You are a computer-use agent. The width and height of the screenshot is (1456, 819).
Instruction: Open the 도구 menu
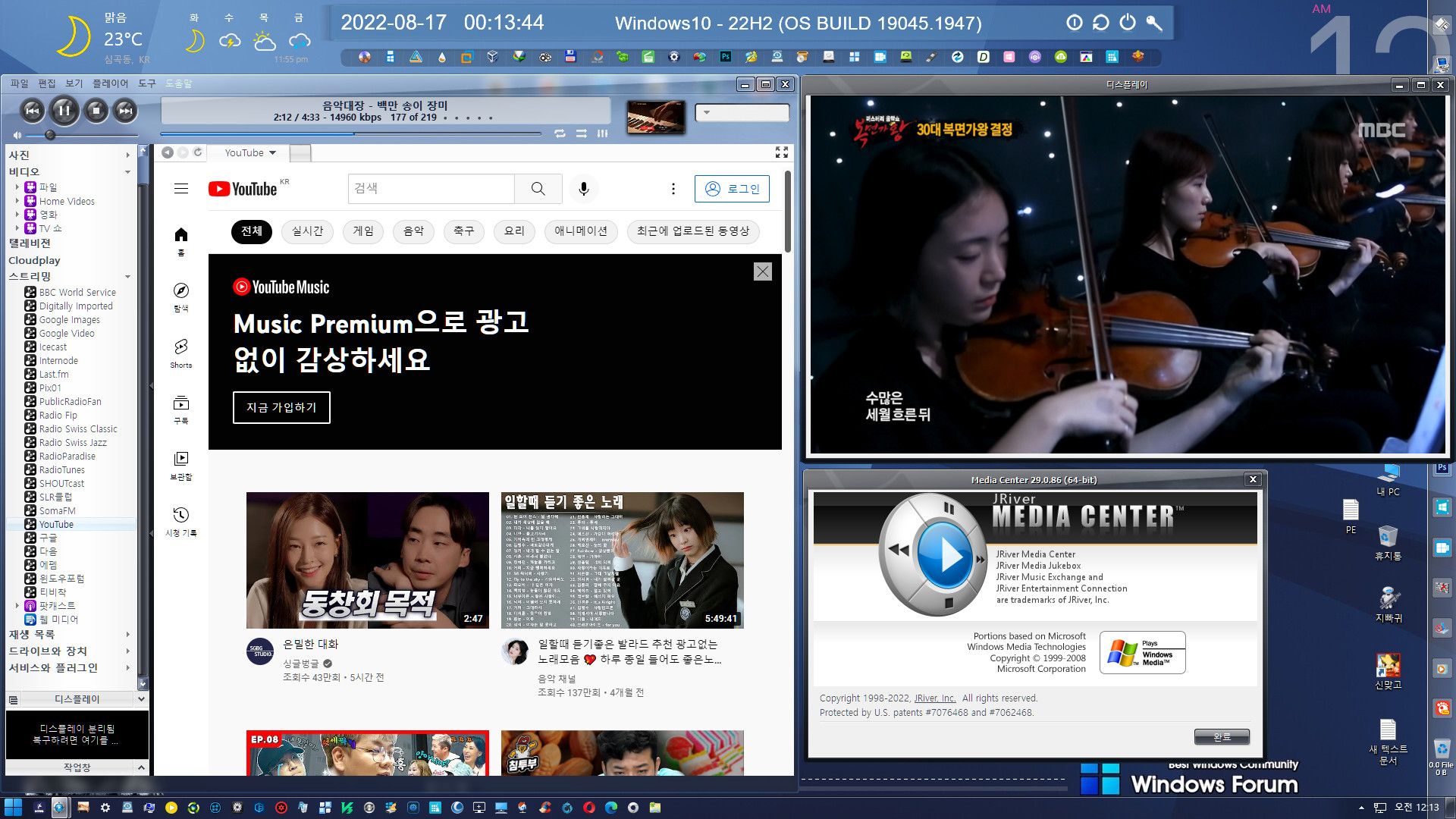click(147, 83)
